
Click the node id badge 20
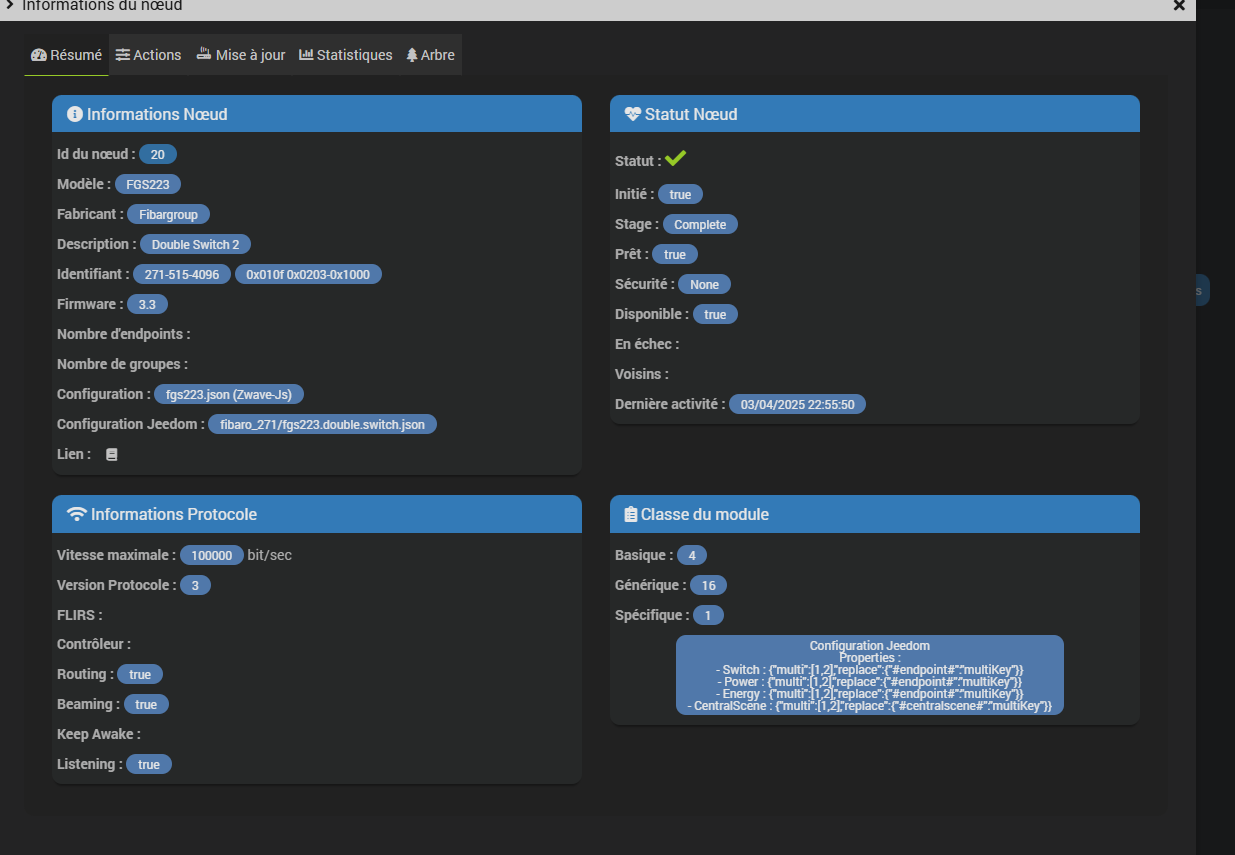coord(158,154)
